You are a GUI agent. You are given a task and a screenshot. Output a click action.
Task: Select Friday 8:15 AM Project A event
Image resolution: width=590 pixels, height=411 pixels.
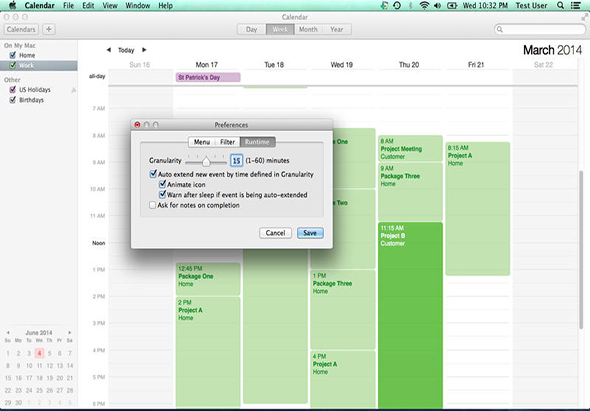coord(477,209)
